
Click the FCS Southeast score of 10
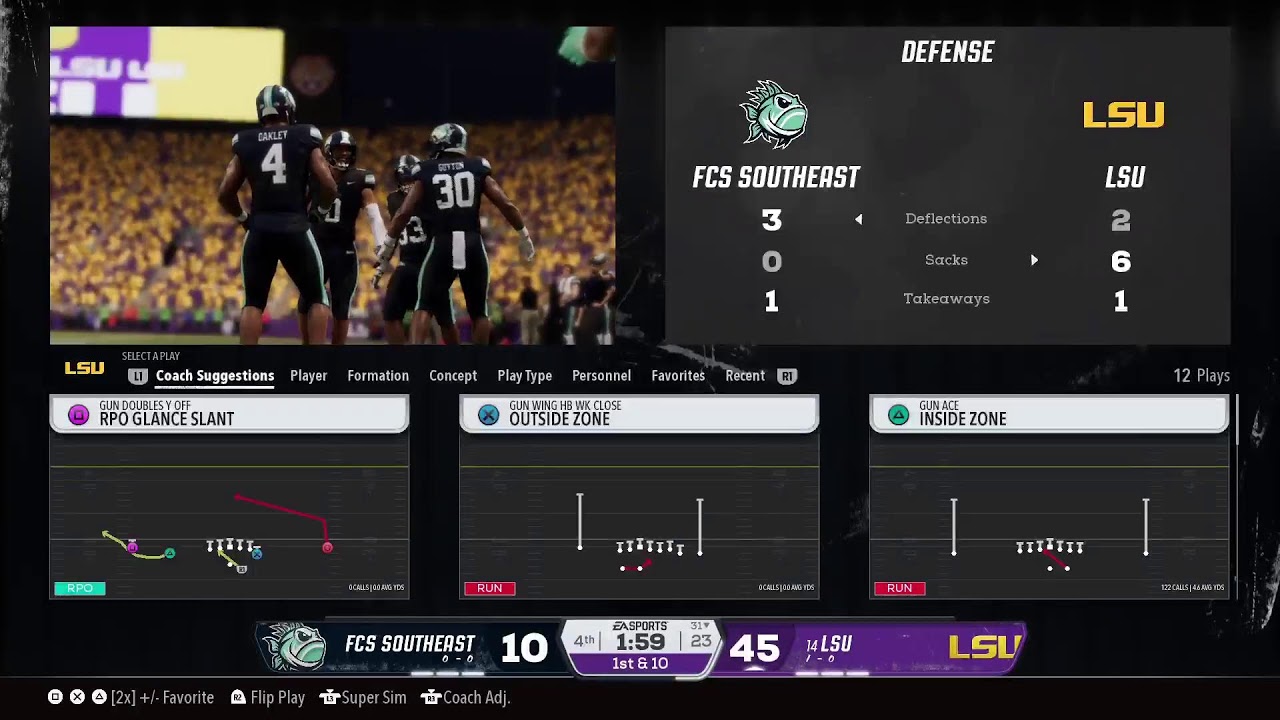tap(524, 649)
